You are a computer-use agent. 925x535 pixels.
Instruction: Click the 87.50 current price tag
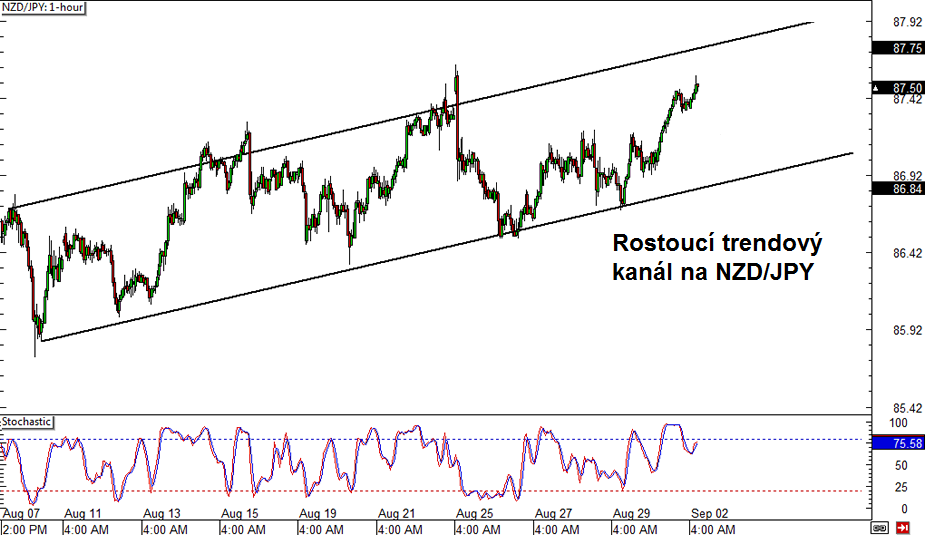point(898,88)
